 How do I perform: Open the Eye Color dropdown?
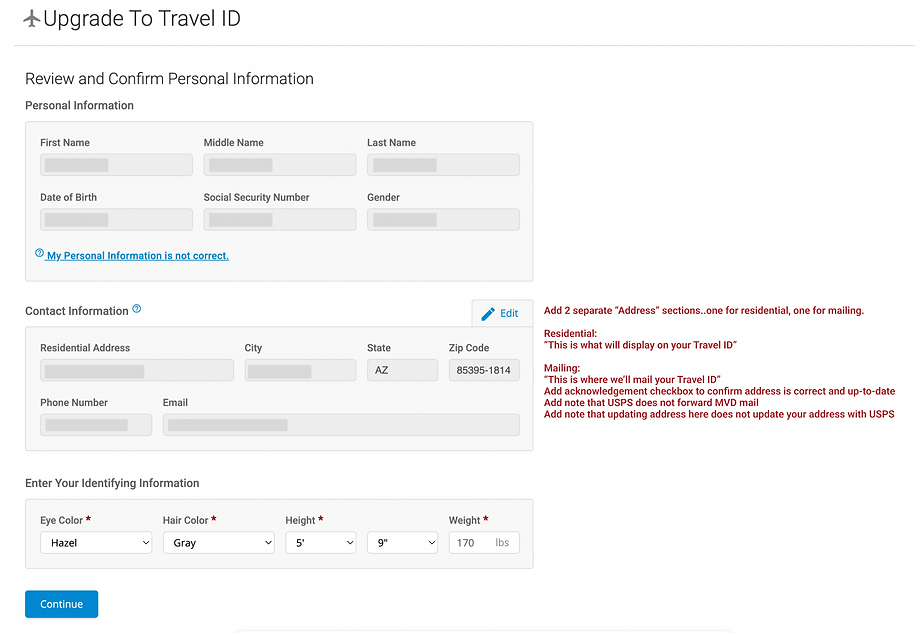(x=96, y=543)
